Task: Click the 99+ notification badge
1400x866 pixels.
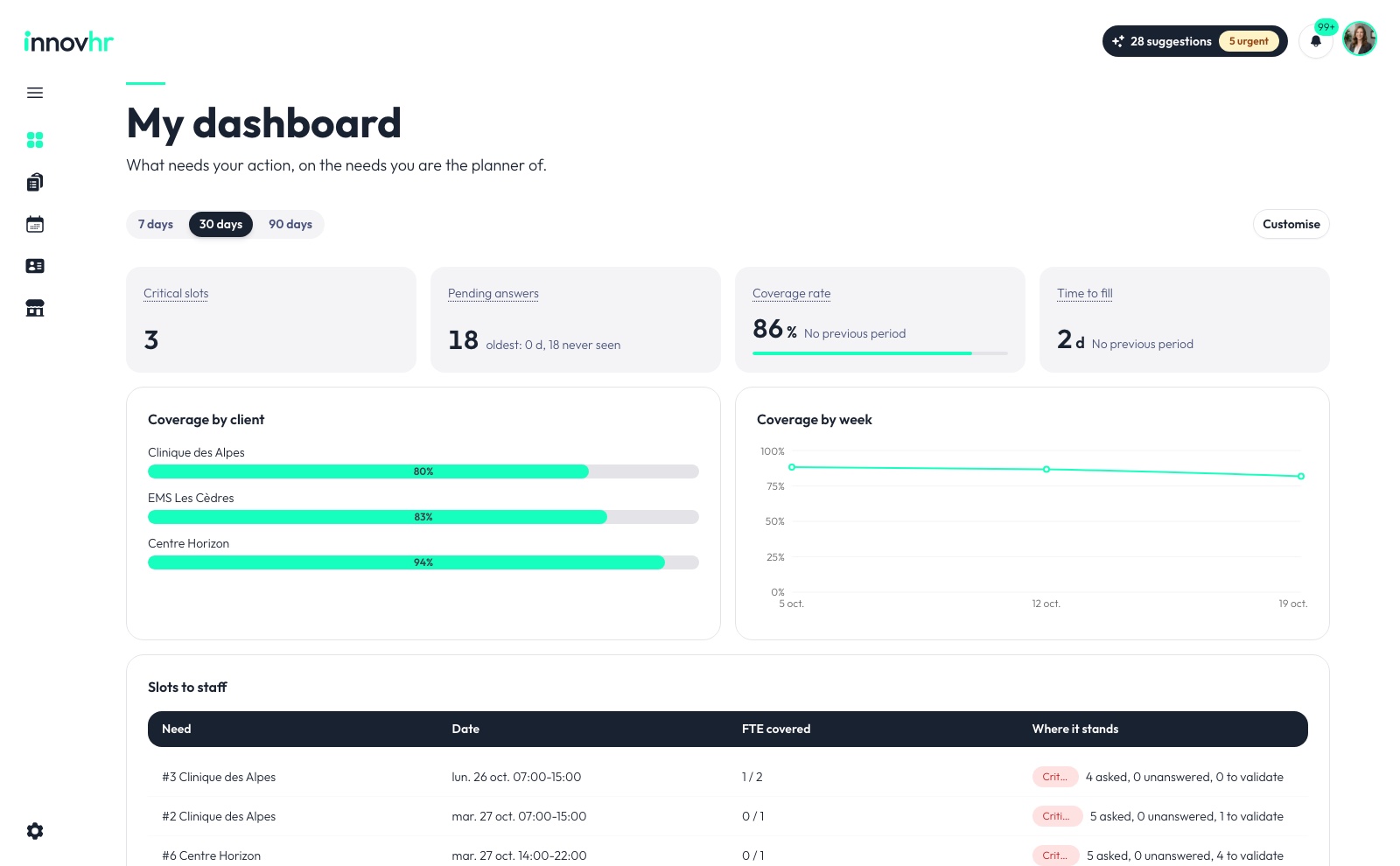Action: (1326, 27)
